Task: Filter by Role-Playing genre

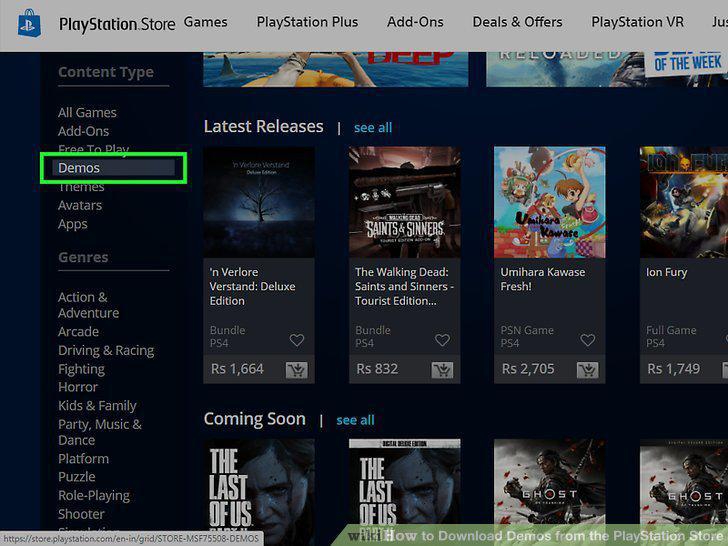Action: (94, 495)
